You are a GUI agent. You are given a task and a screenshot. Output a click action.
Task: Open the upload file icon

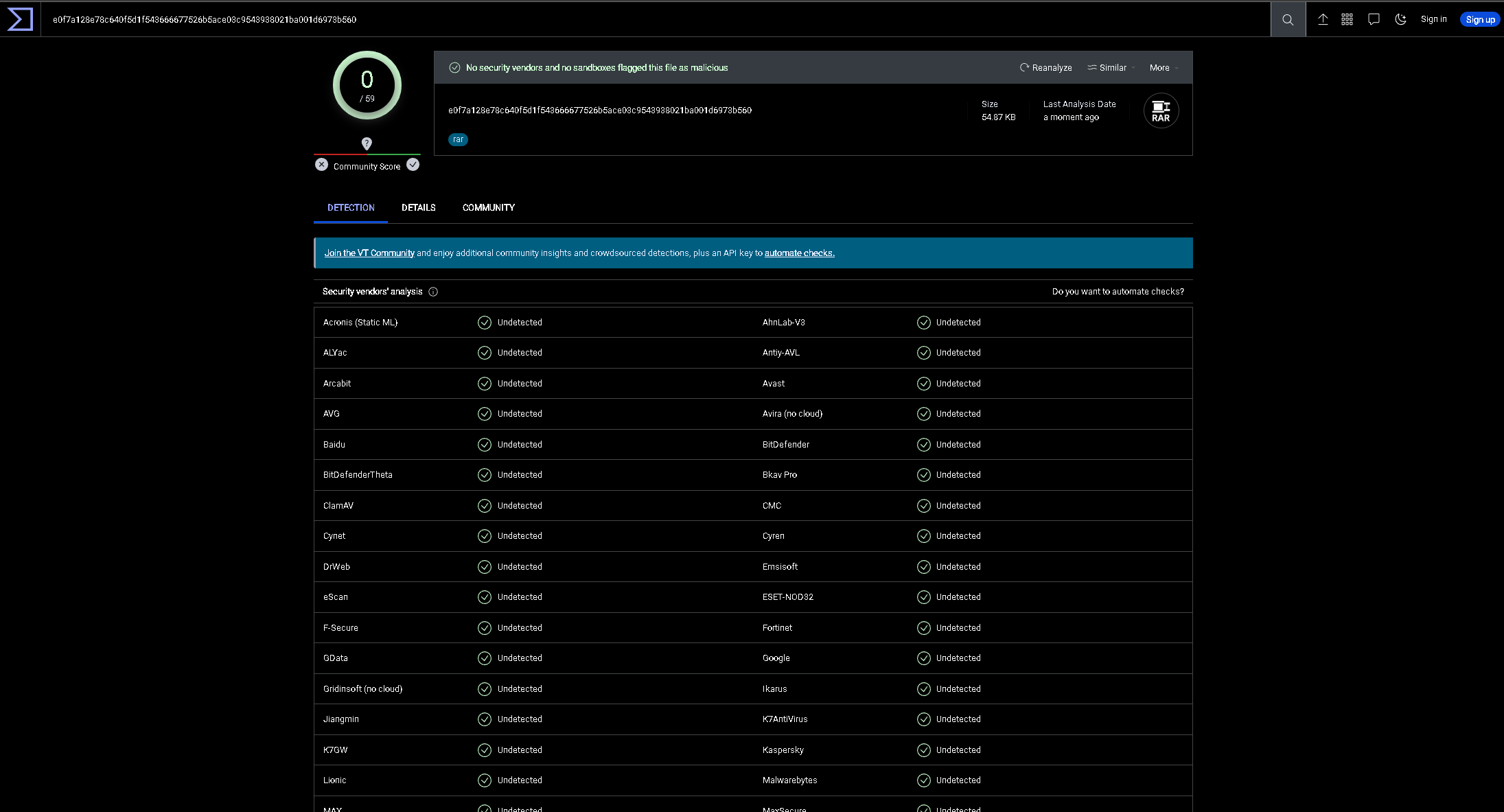tap(1323, 19)
